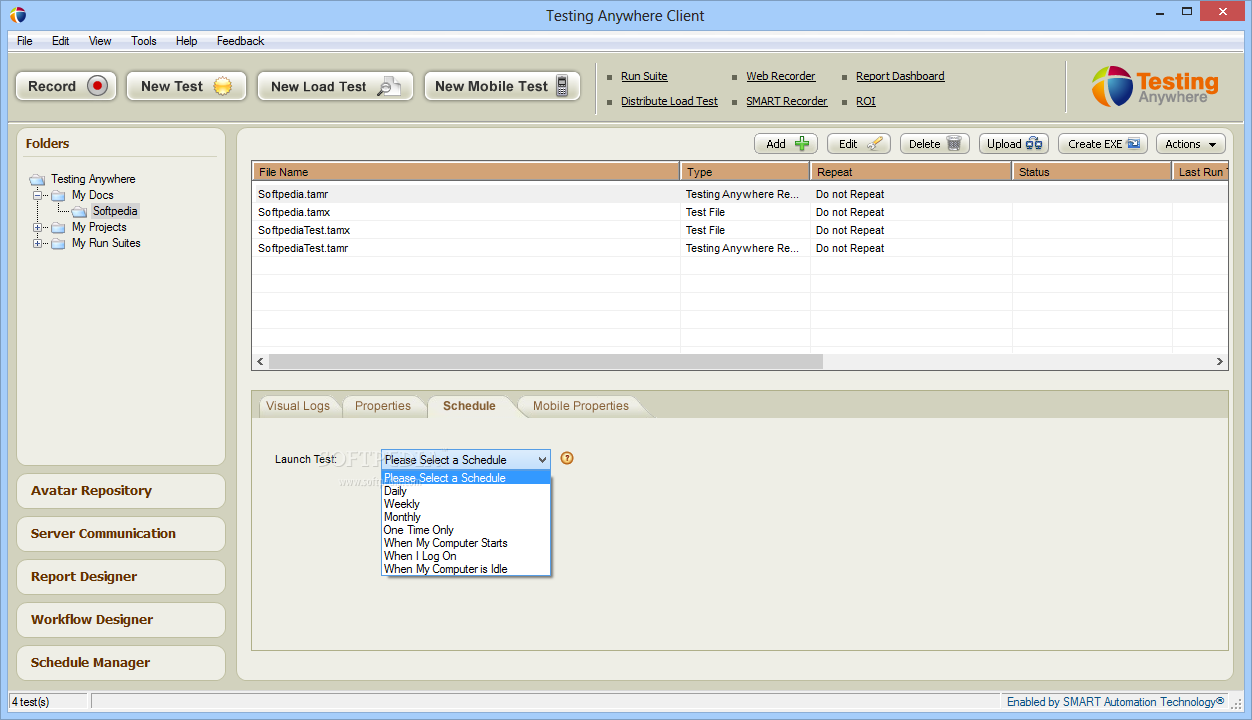
Task: Create a New Load Test
Action: click(x=335, y=86)
